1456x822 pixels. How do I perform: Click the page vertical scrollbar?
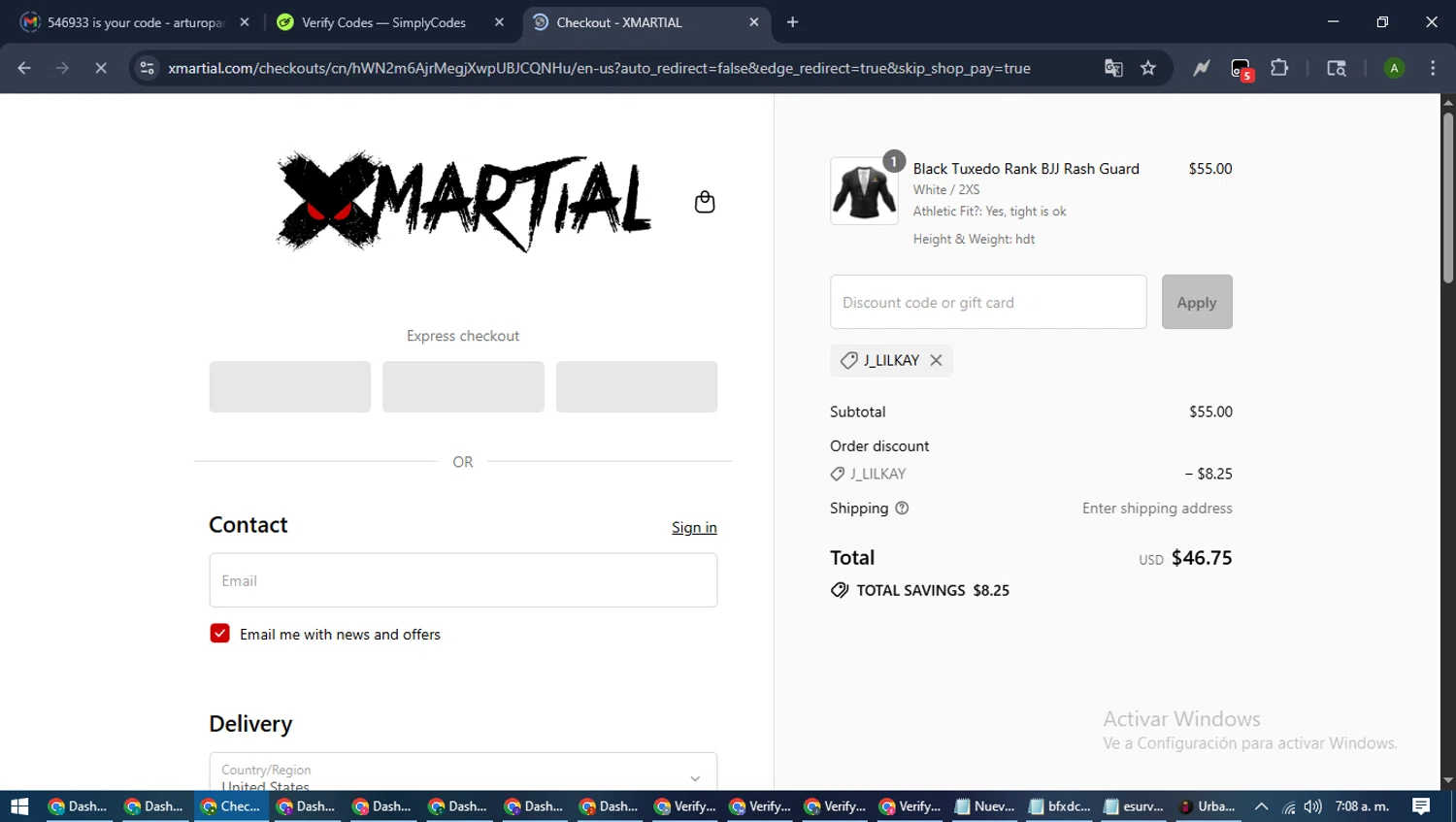click(x=1447, y=197)
